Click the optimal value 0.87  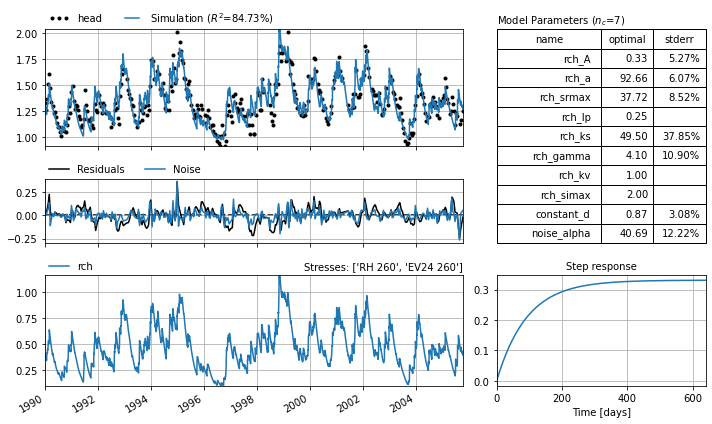636,214
